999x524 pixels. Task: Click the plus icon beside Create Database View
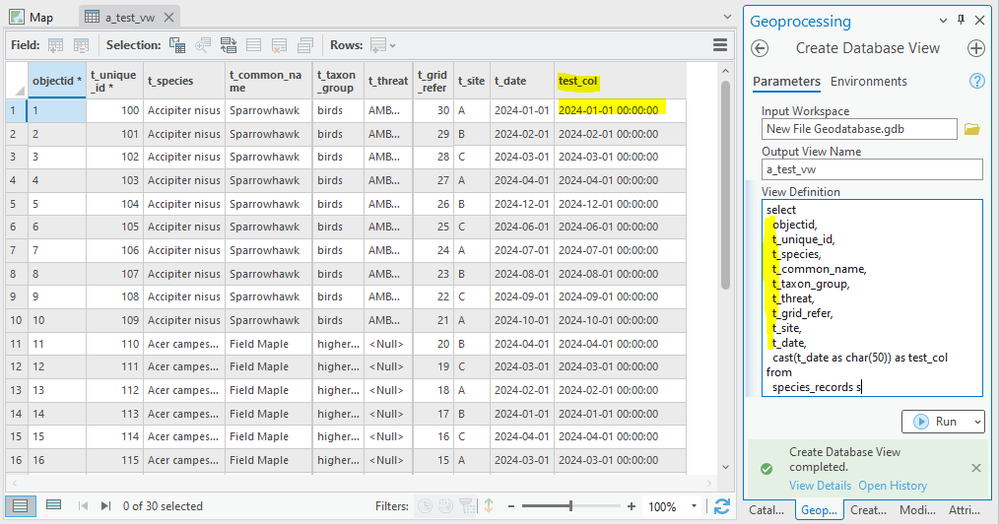976,48
